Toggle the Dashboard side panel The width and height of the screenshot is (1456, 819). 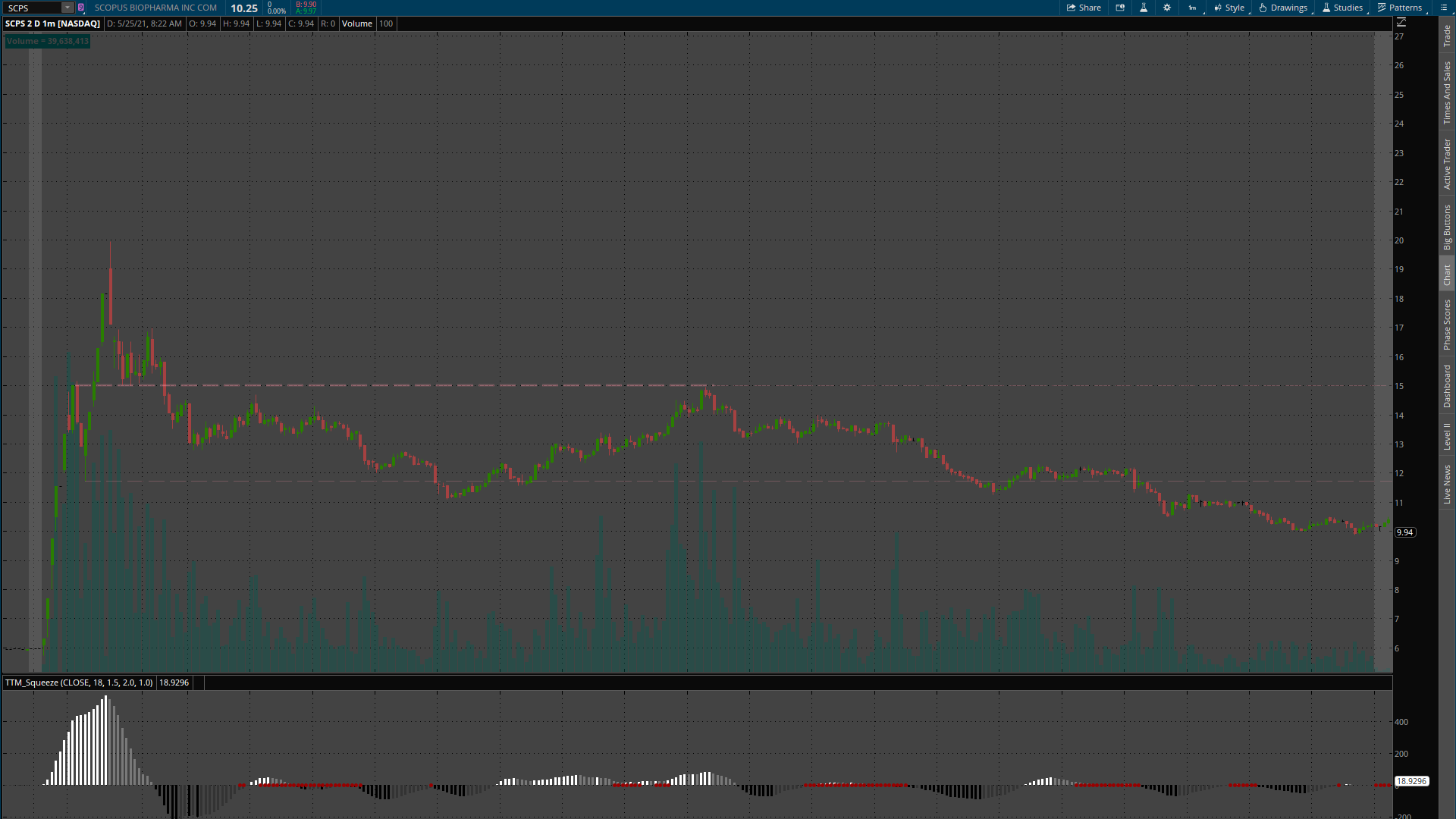(1447, 386)
